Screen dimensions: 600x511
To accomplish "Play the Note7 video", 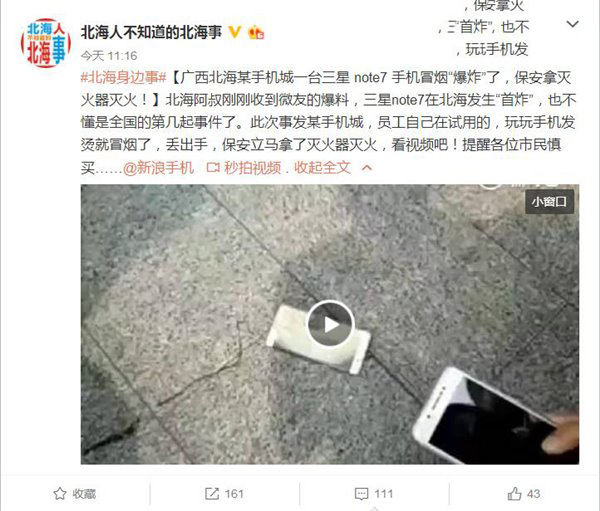I will point(330,324).
